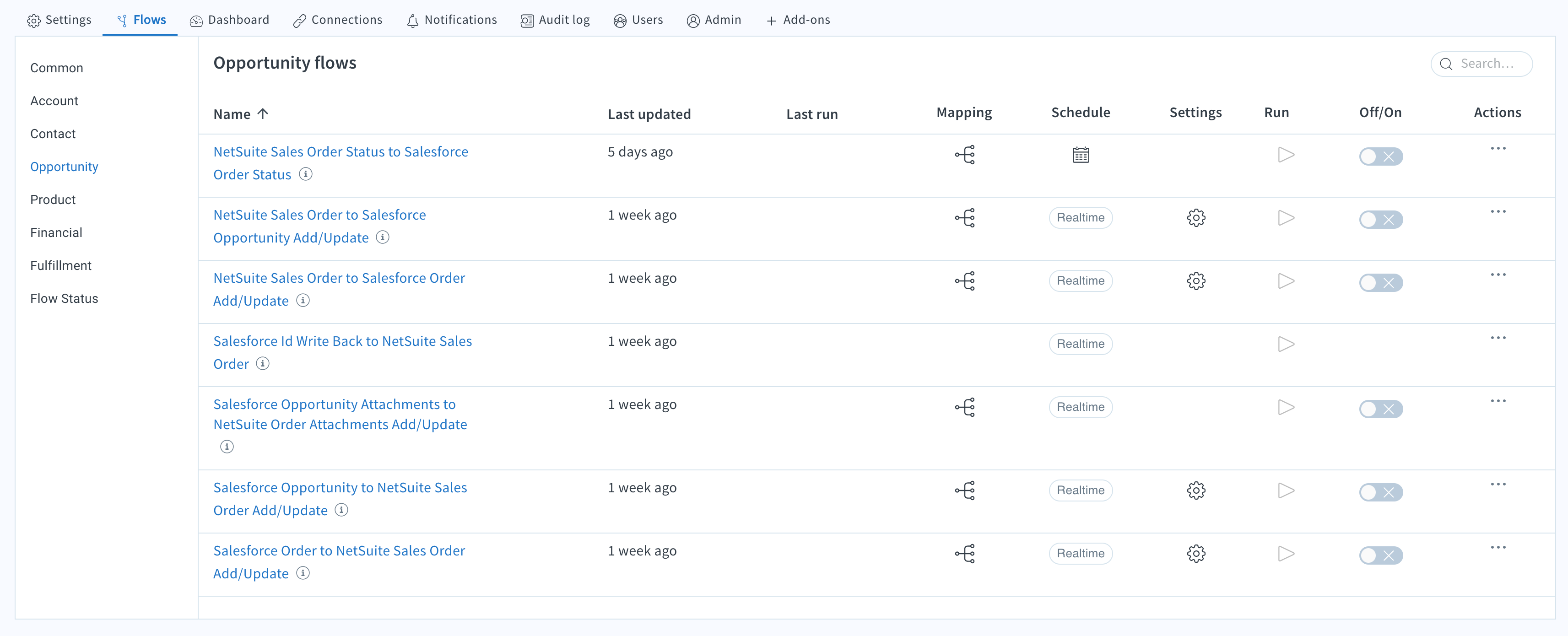This screenshot has width=1568, height=636.
Task: Sort flows by Name column
Action: [x=240, y=114]
